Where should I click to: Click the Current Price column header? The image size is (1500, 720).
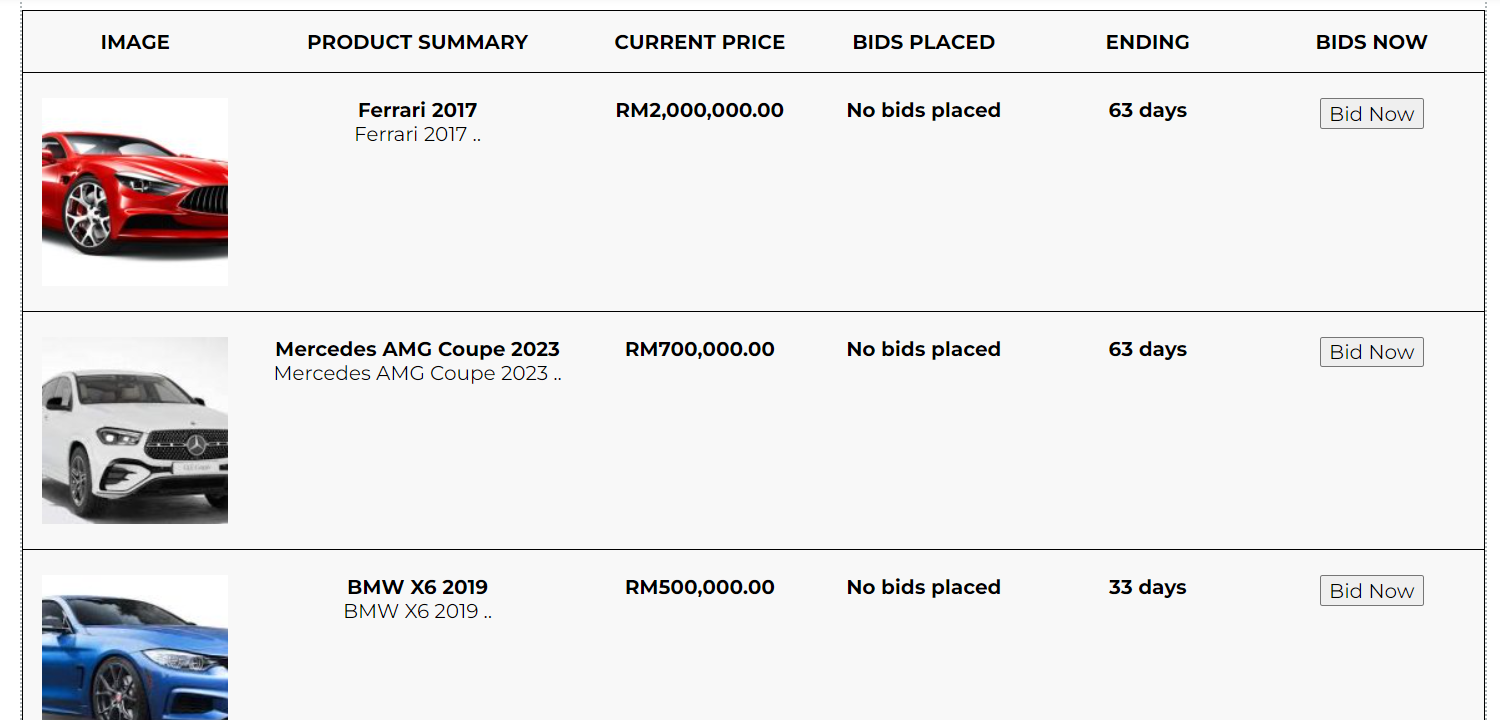pos(699,42)
